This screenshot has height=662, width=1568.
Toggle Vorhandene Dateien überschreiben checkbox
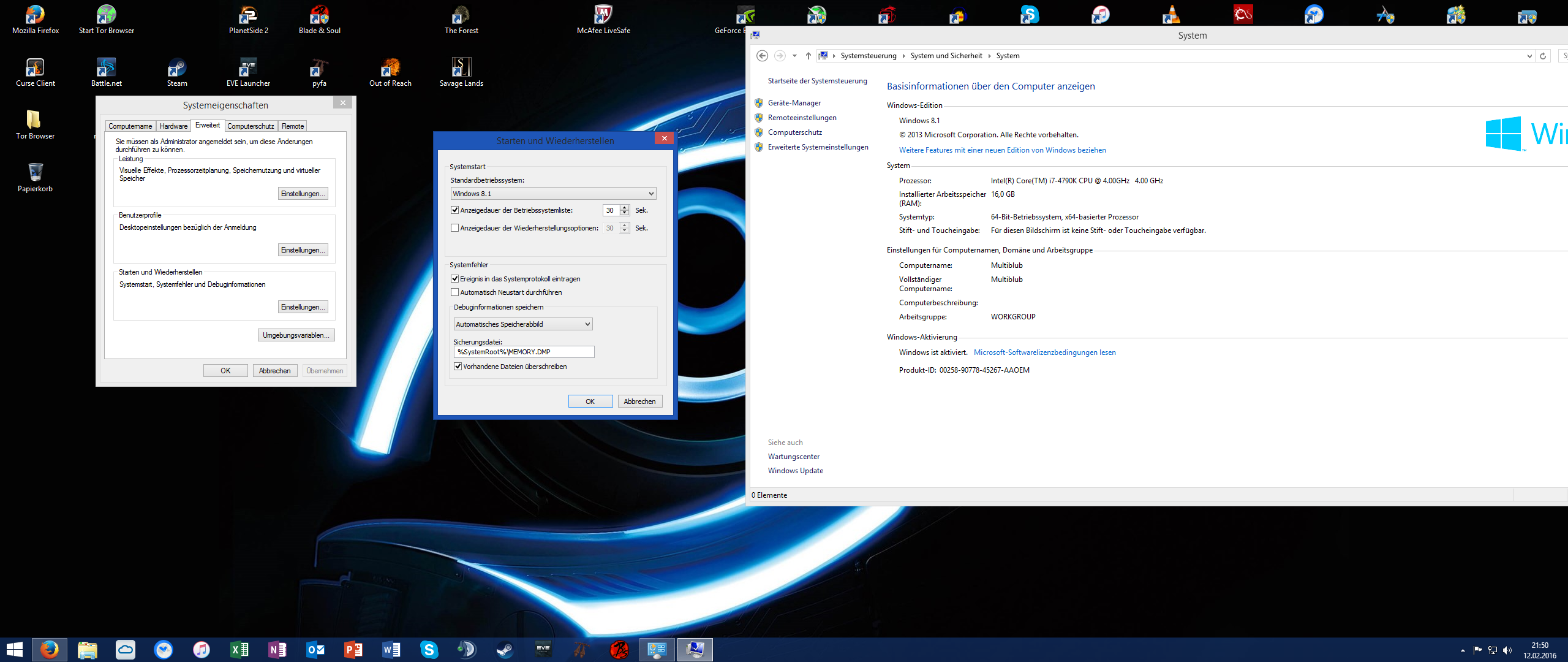pos(458,367)
